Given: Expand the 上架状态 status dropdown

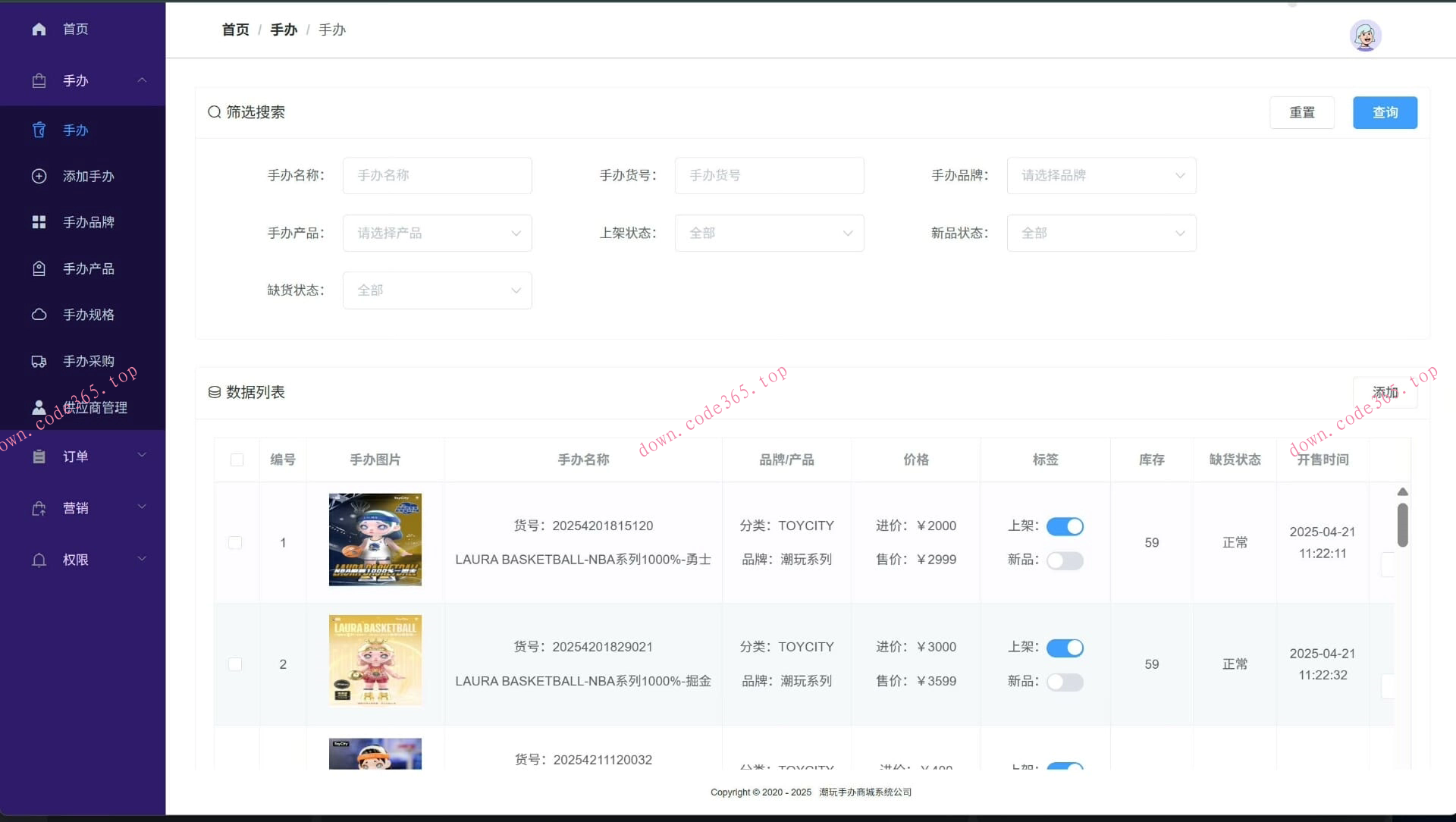Looking at the screenshot, I should [x=769, y=233].
